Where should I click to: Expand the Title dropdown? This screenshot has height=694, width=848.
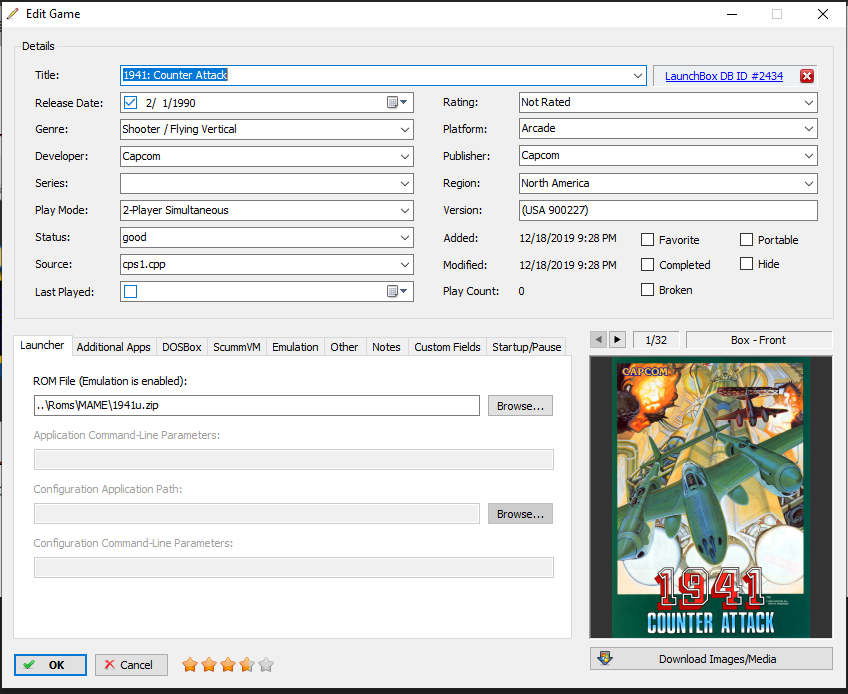[x=638, y=76]
